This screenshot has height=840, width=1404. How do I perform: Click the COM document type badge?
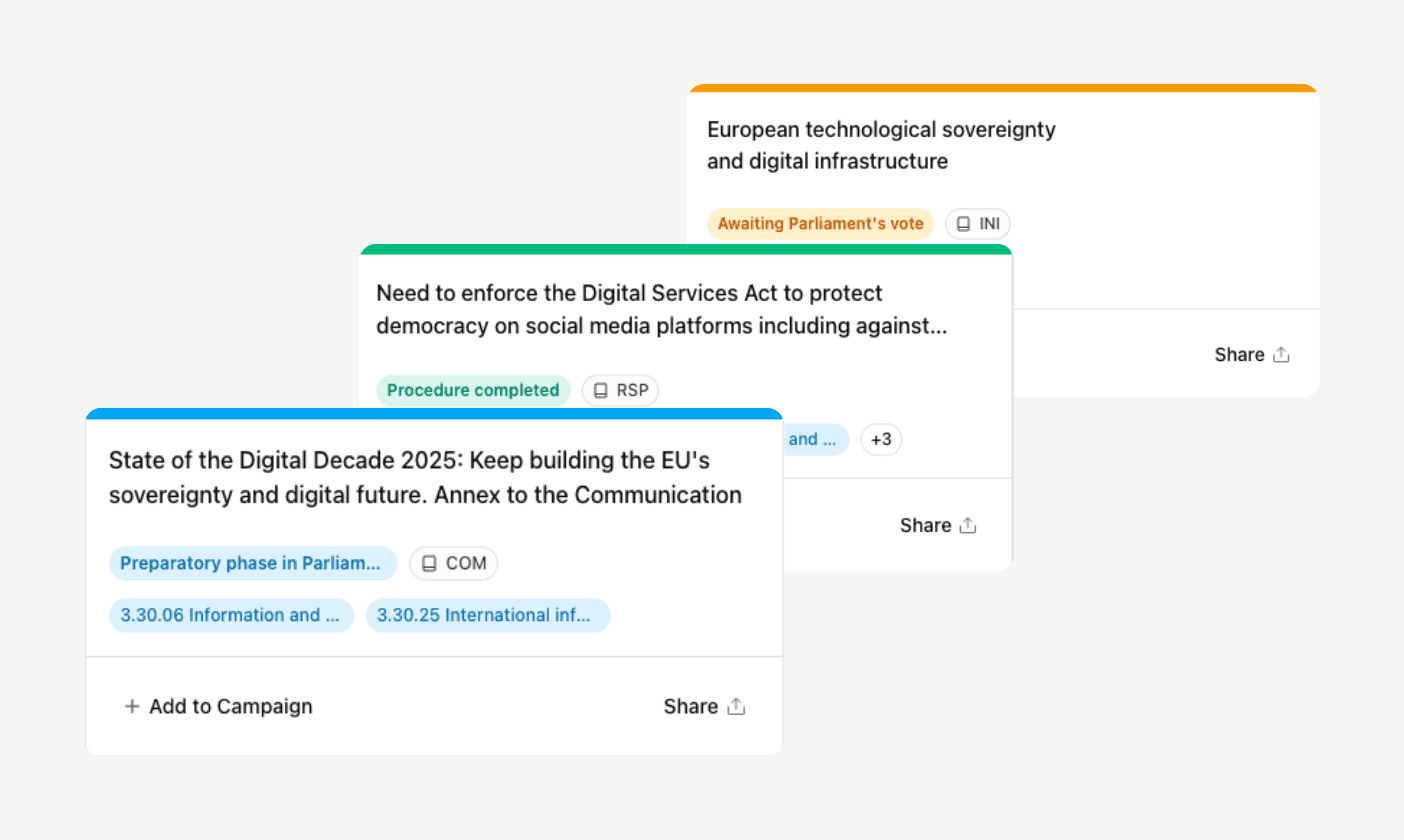453,563
